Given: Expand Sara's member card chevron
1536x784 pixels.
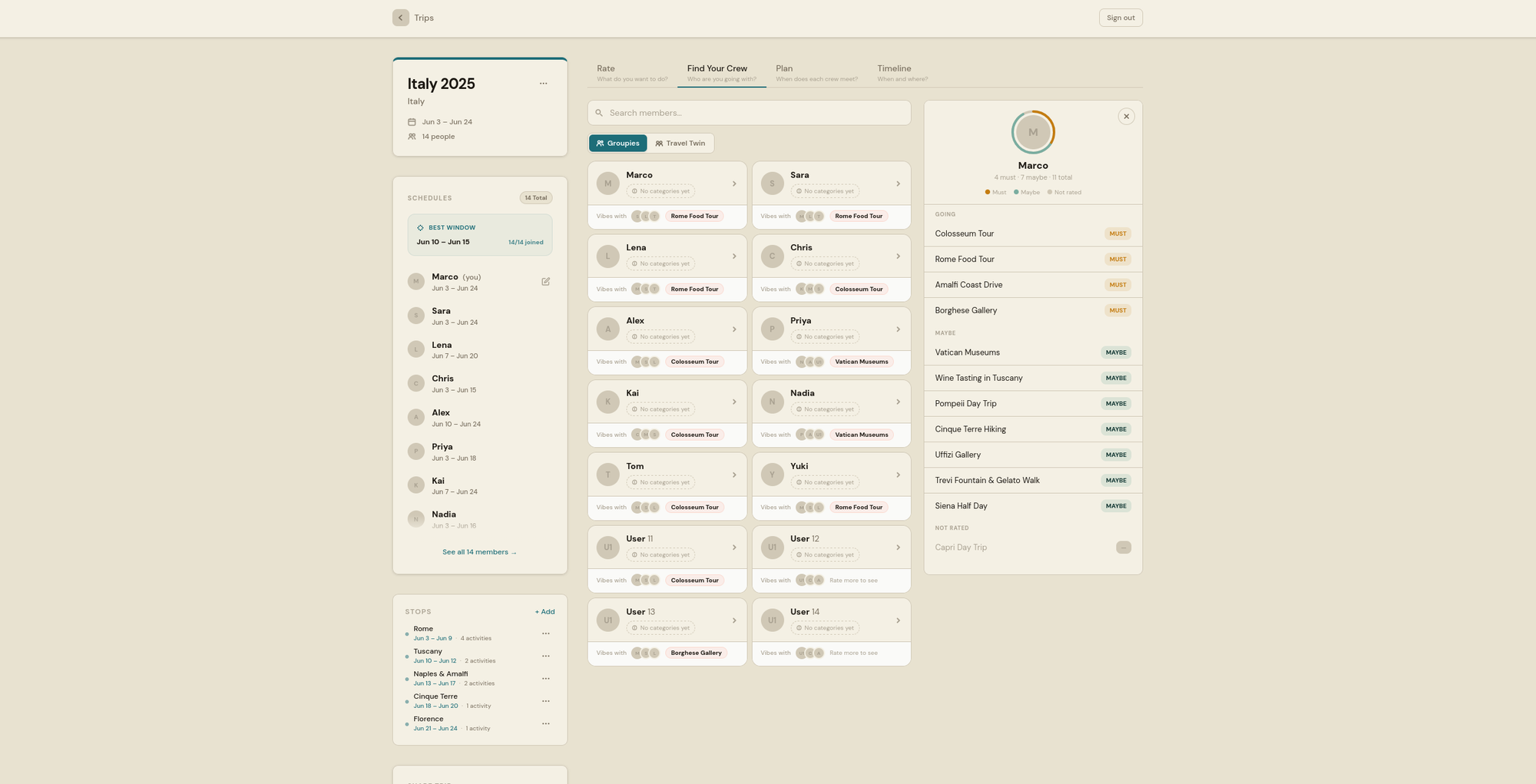Looking at the screenshot, I should (898, 184).
